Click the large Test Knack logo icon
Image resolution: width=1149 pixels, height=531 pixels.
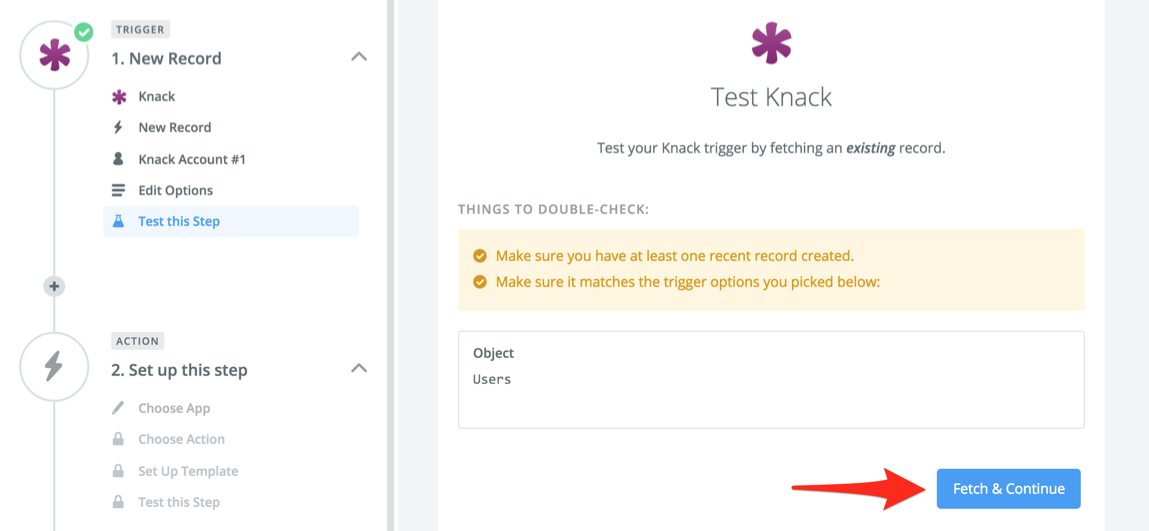[771, 44]
